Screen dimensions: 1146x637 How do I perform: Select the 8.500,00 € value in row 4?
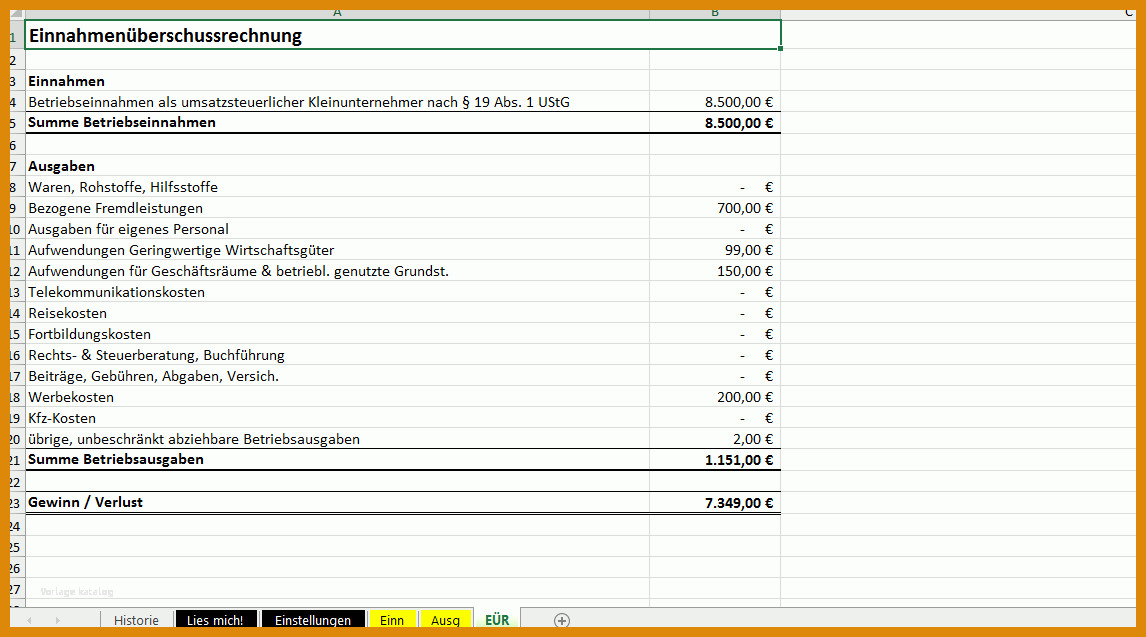click(x=715, y=102)
